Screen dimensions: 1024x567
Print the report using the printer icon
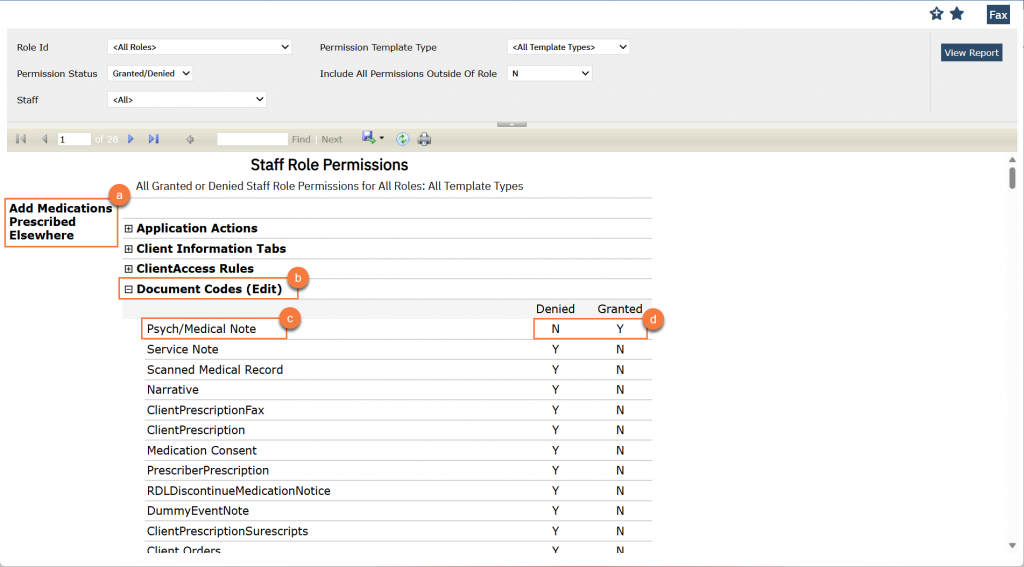point(424,139)
